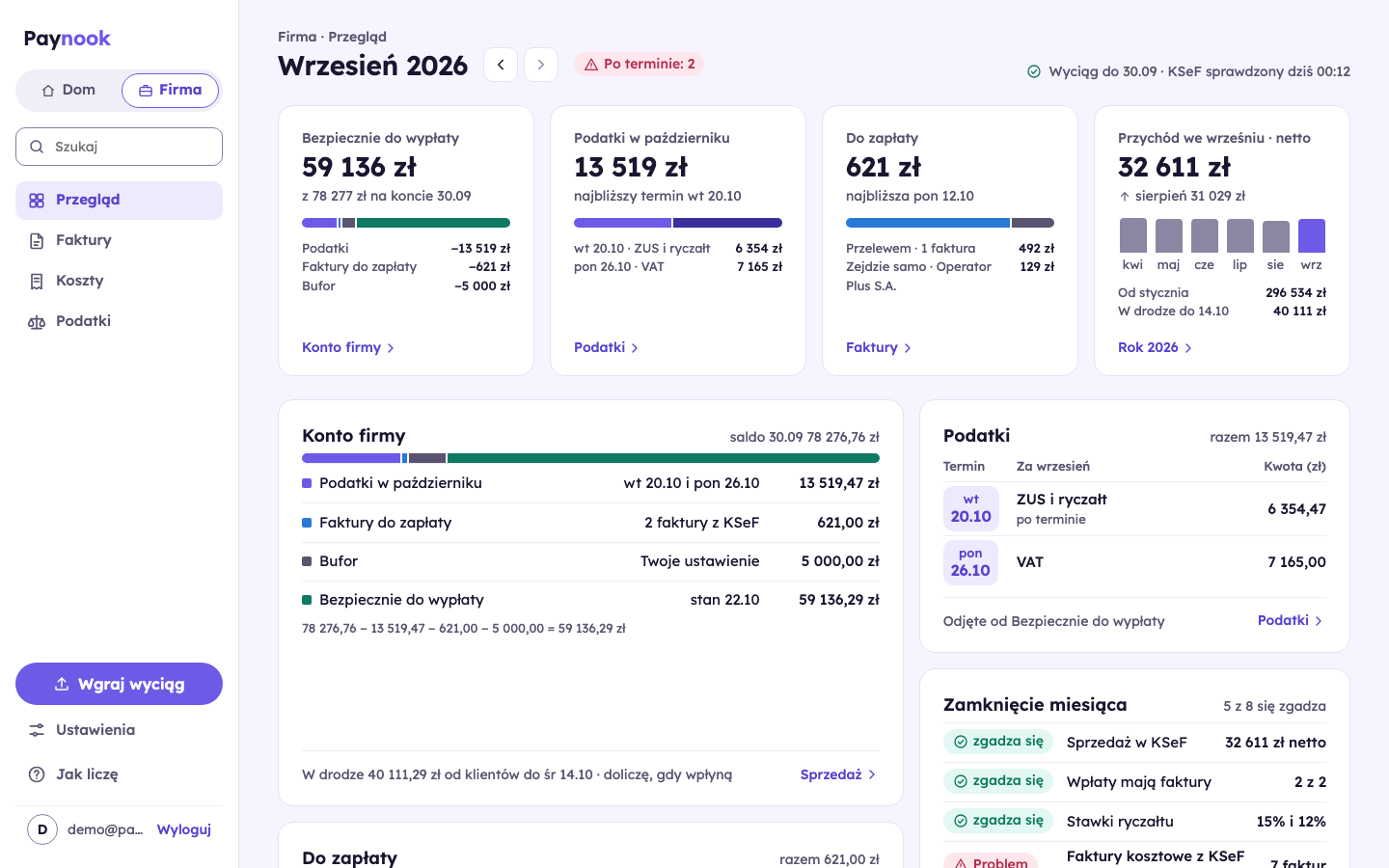Click the Wgraj wyciąg button

click(119, 684)
